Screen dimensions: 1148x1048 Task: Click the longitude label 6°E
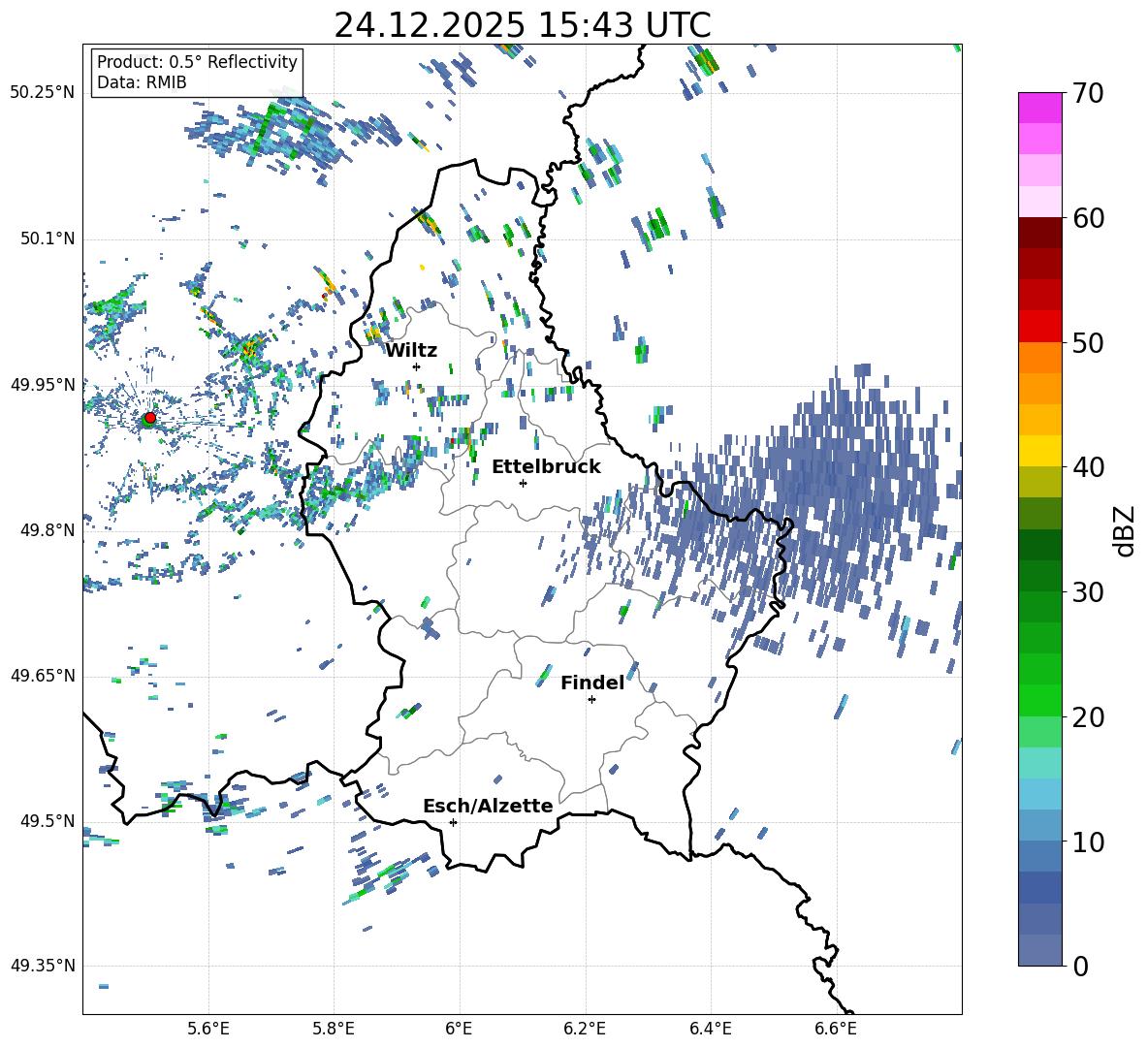(x=459, y=1029)
